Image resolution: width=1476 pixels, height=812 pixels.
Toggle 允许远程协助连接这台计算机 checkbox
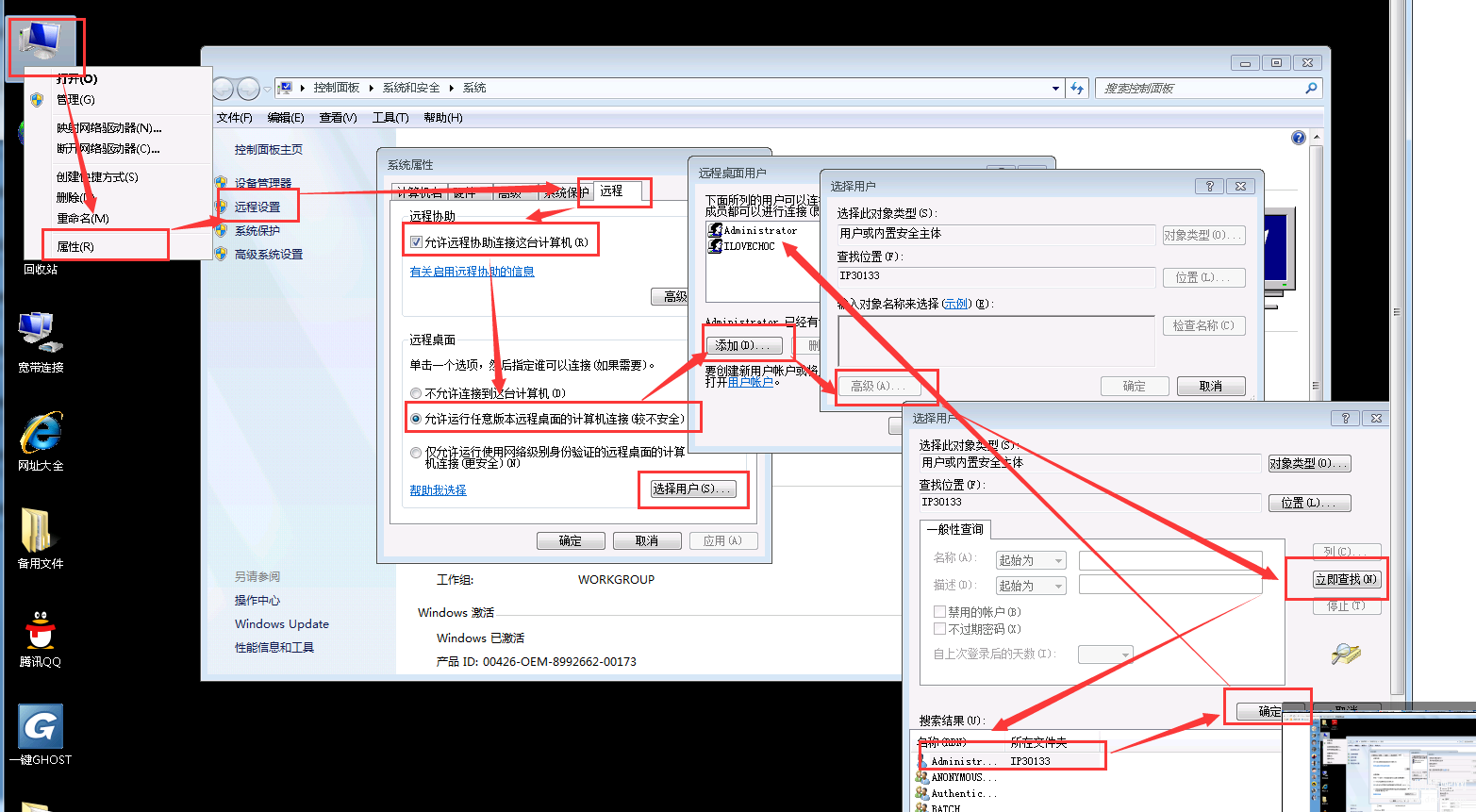click(416, 242)
